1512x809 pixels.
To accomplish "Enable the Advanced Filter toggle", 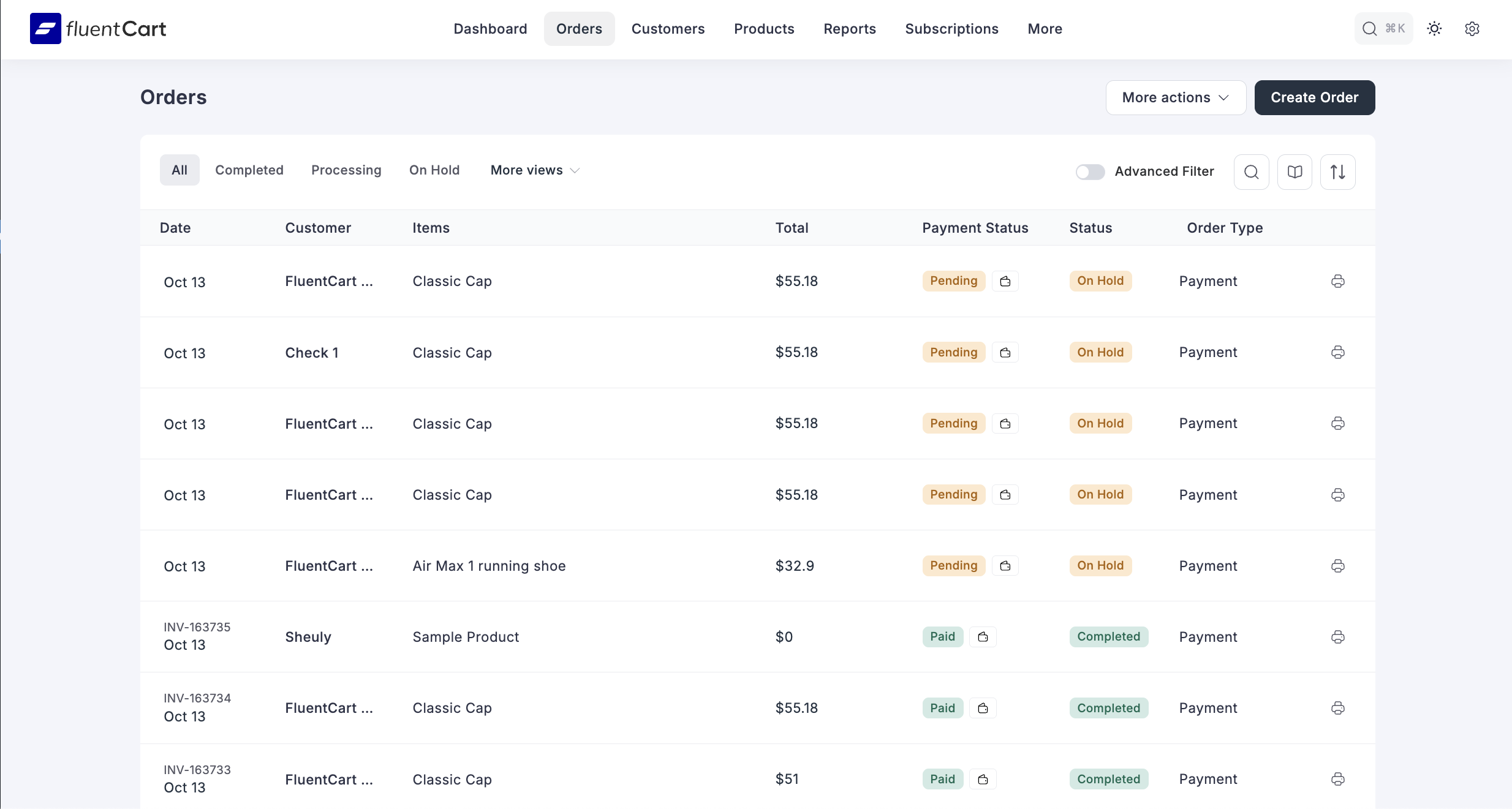I will pyautogui.click(x=1090, y=172).
